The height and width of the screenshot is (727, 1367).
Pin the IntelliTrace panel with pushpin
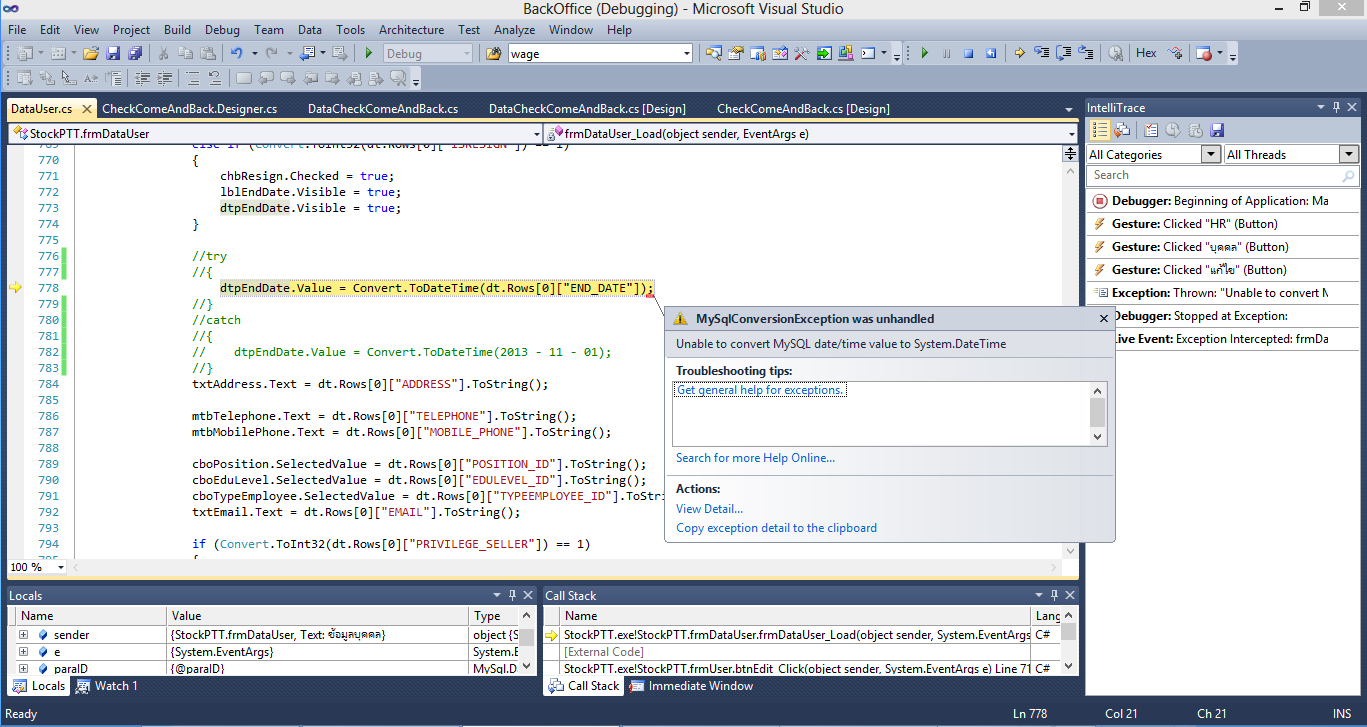pyautogui.click(x=1336, y=107)
